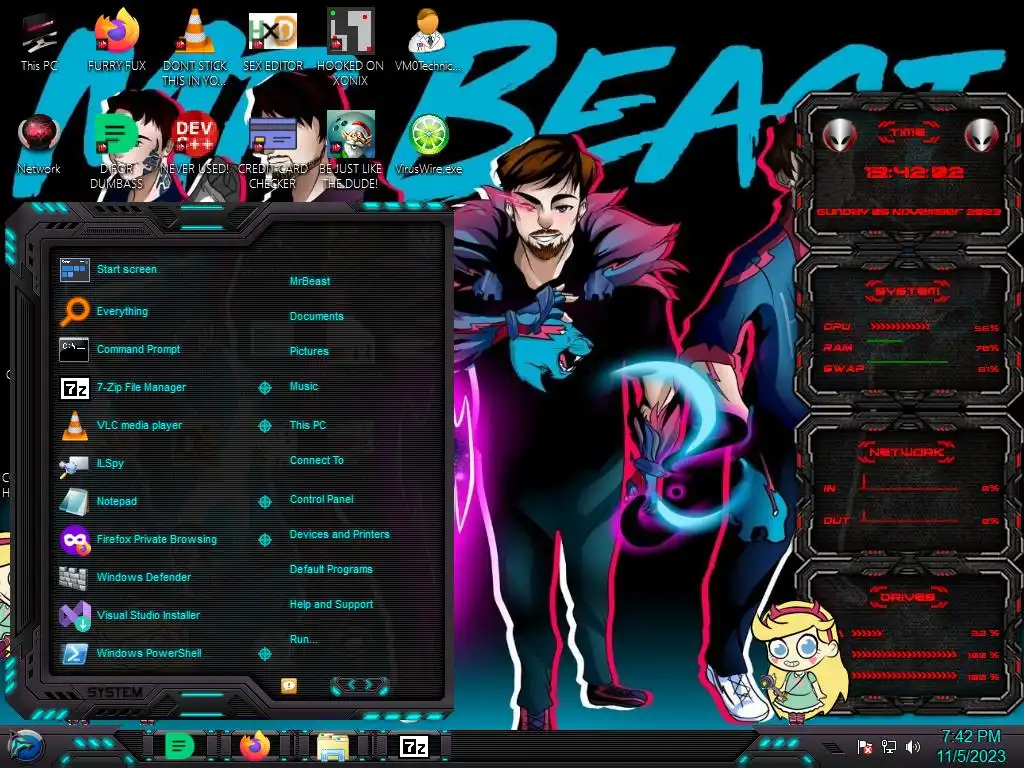Launch Visual Studio Installer from start menu
The width and height of the screenshot is (1024, 768).
(148, 615)
